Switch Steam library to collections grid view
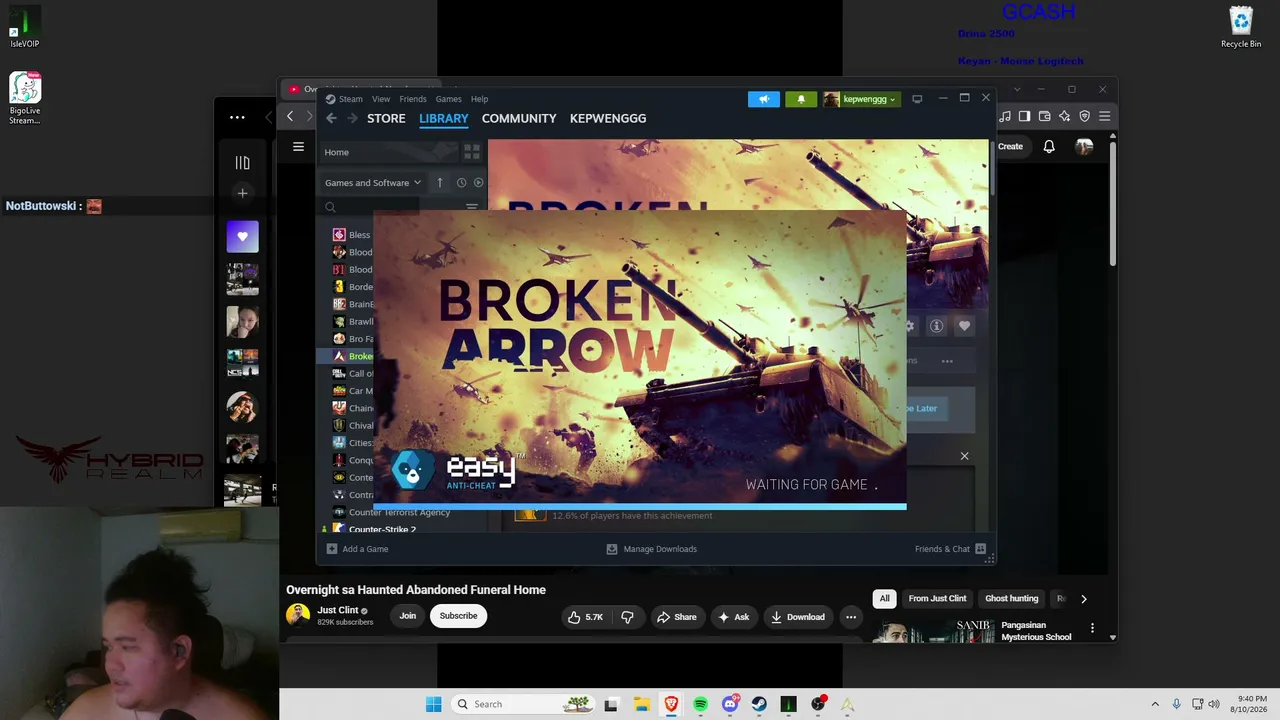 (472, 152)
